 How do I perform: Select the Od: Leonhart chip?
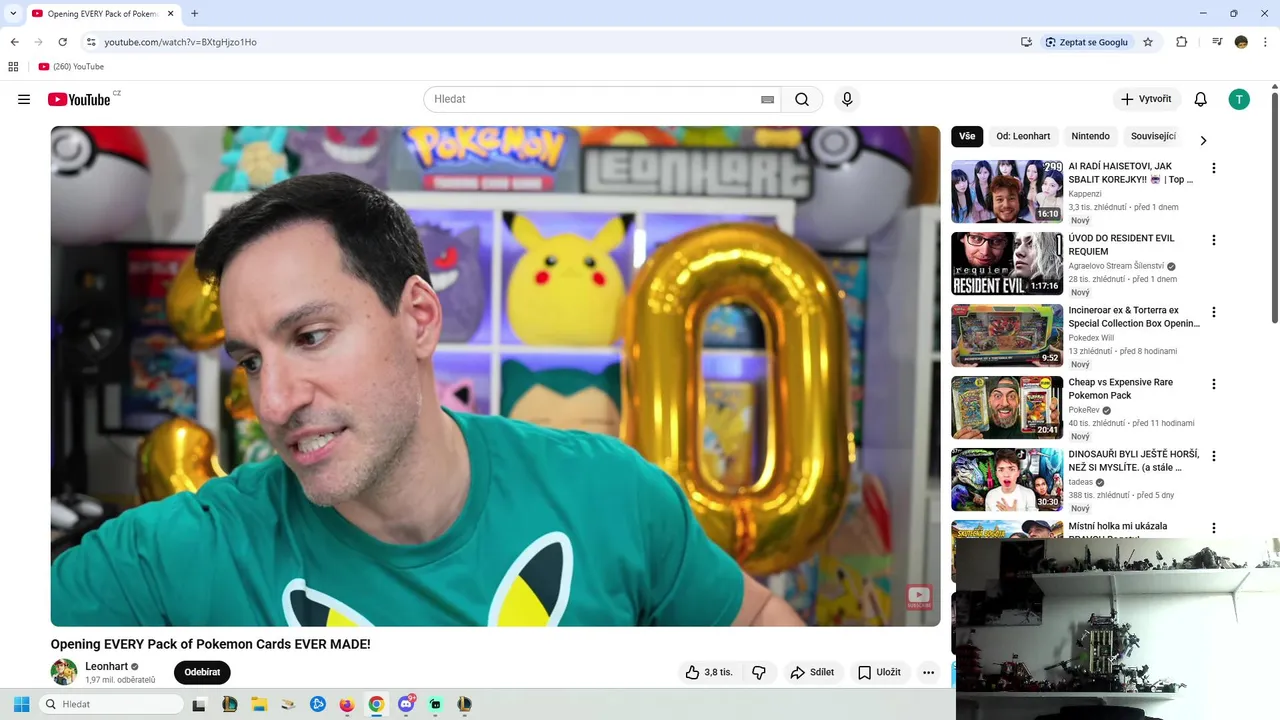(1023, 136)
